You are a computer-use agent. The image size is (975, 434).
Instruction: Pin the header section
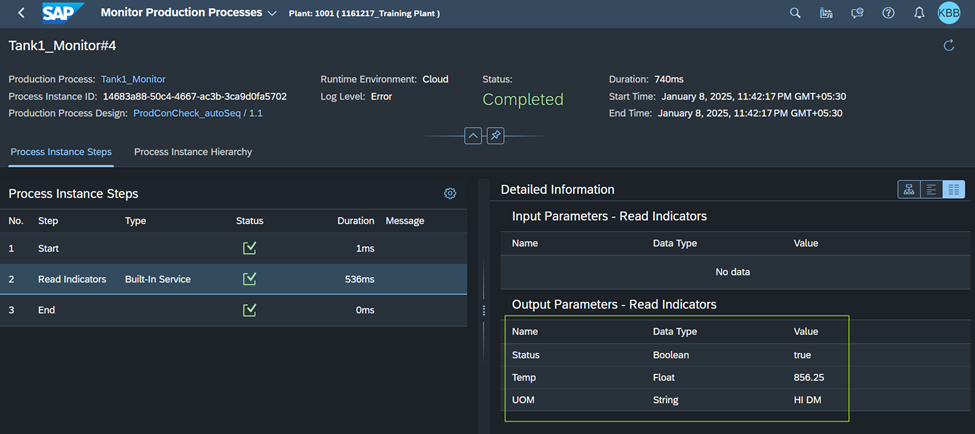tap(495, 136)
